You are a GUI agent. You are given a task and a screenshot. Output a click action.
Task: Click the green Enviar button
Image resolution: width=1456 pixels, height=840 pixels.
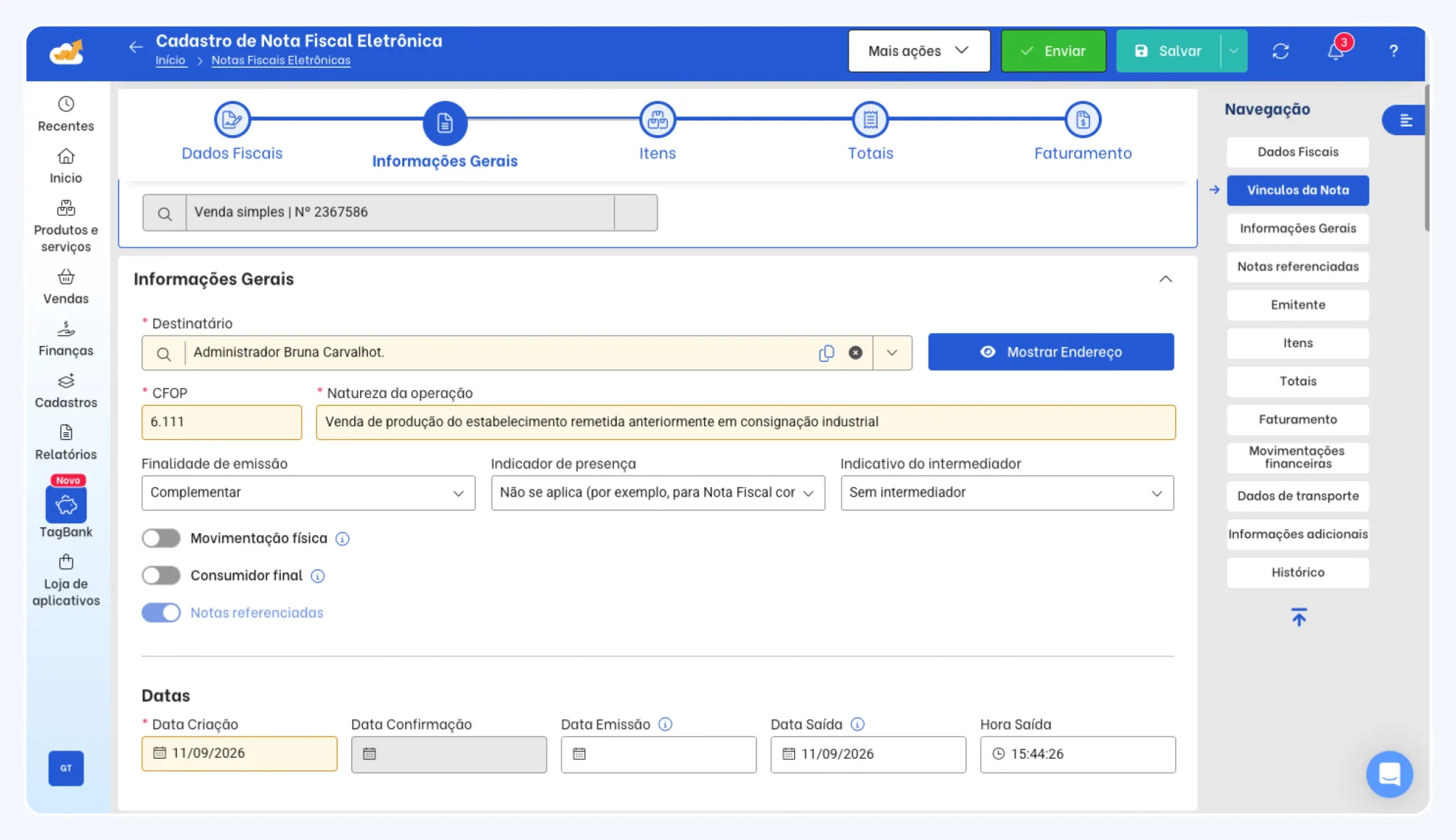click(1053, 51)
